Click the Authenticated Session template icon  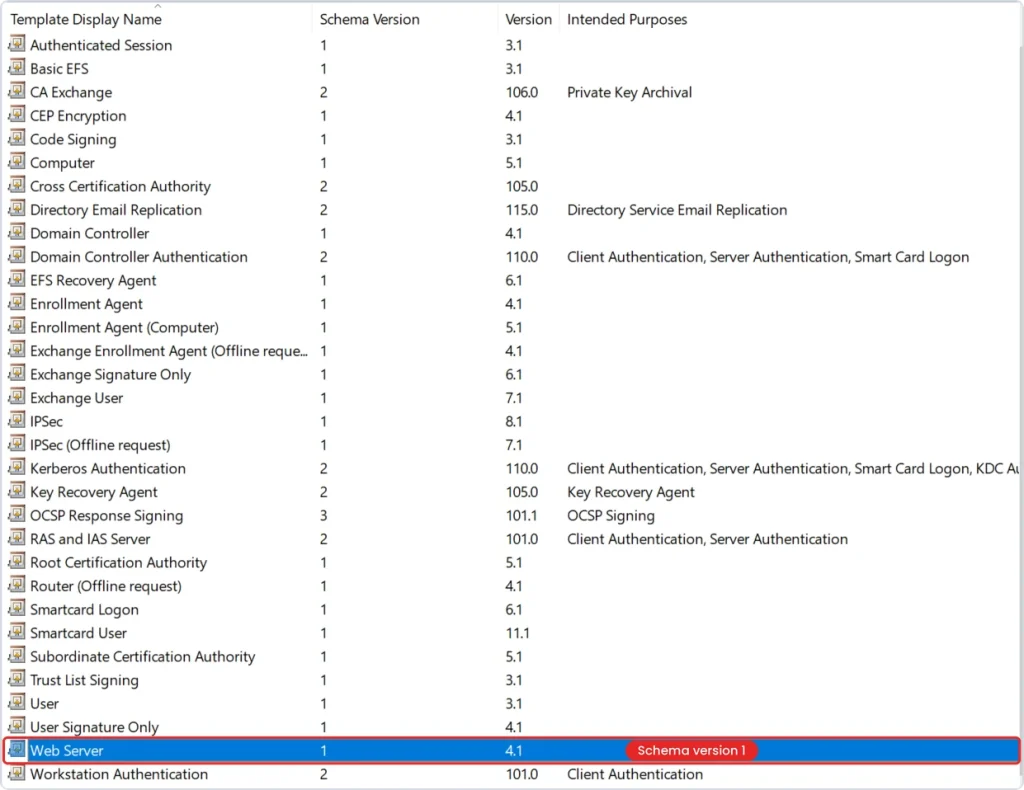pyautogui.click(x=16, y=44)
